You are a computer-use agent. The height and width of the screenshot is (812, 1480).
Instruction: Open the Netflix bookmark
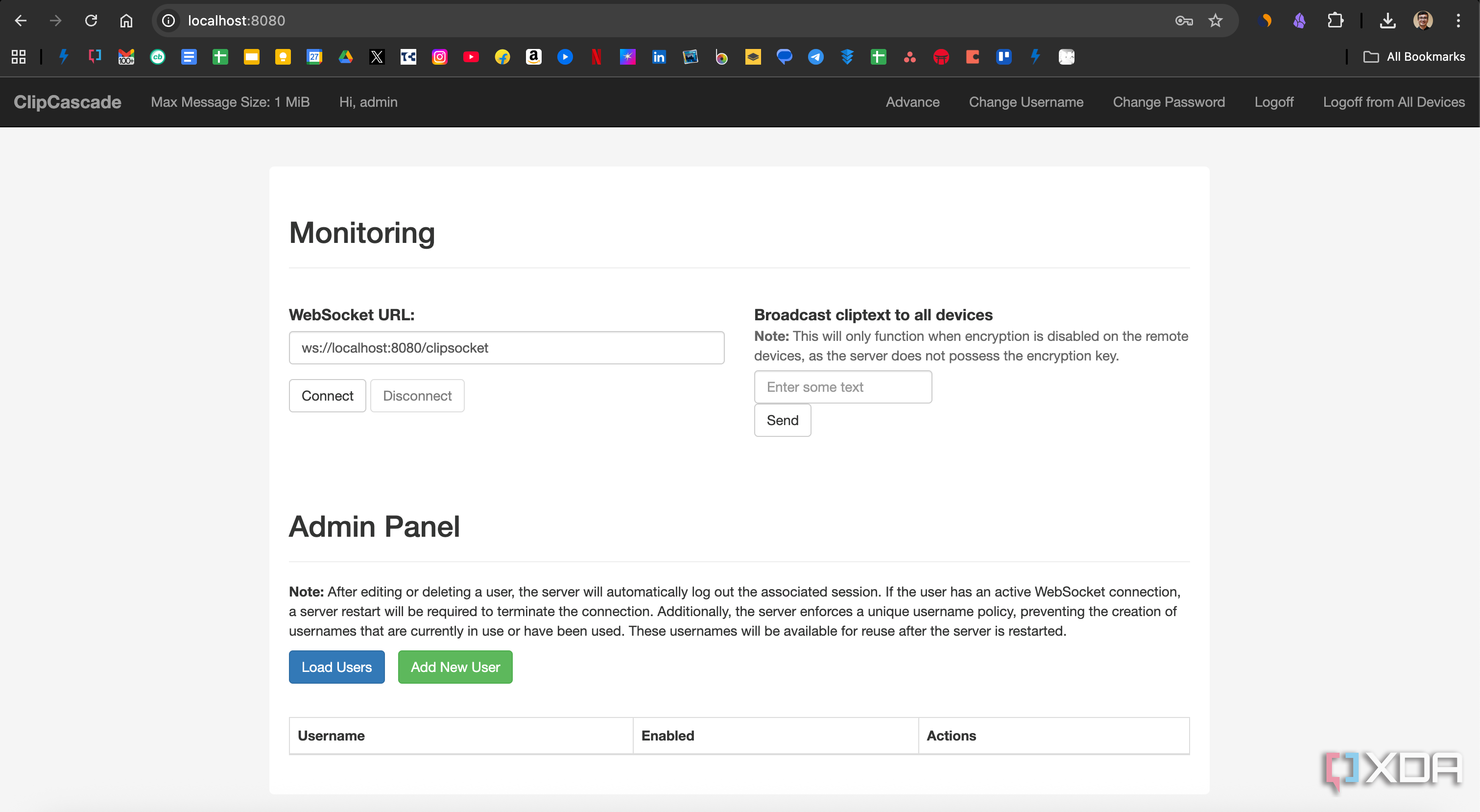point(597,57)
